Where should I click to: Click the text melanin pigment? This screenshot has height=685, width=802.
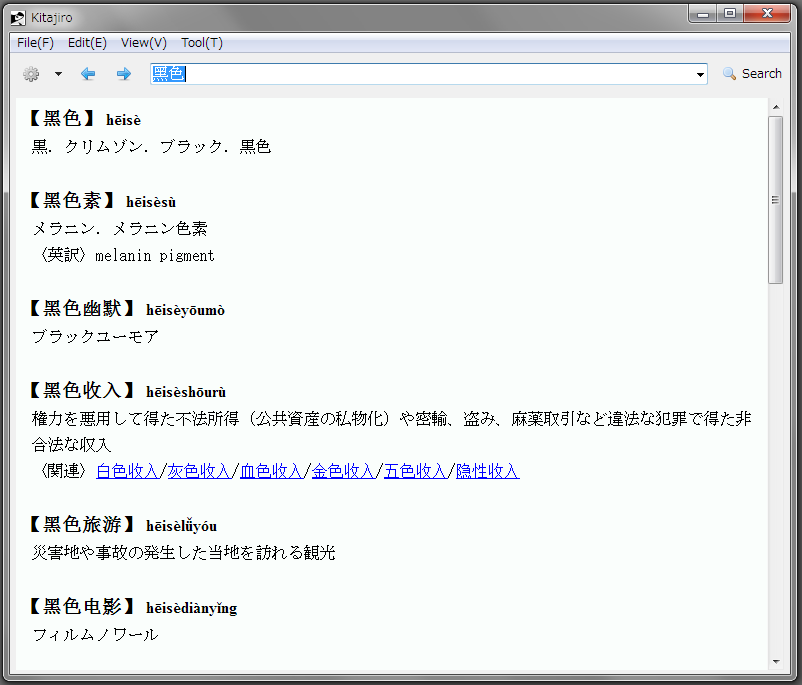pos(155,255)
